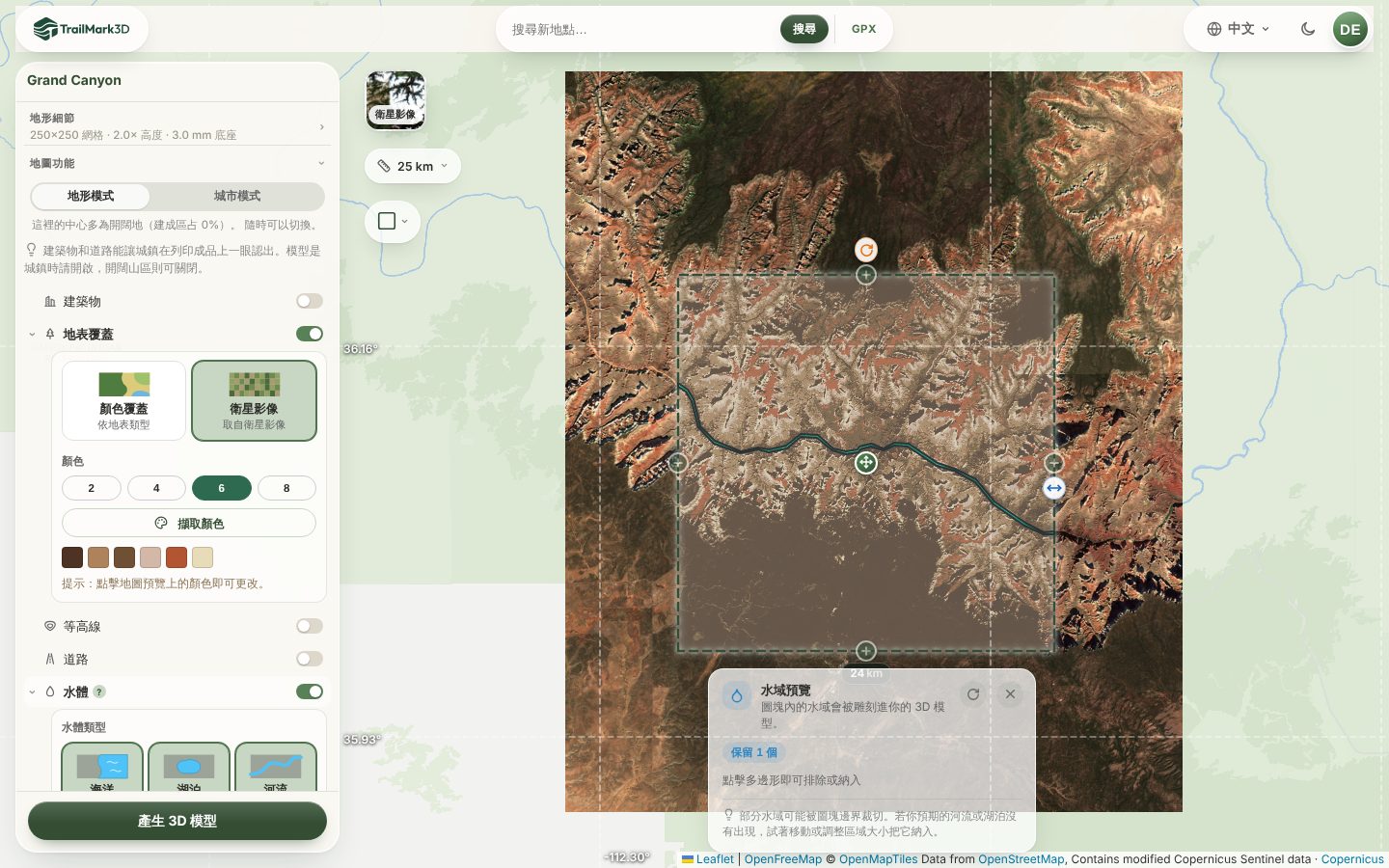
Task: Click the 擷取顏色 button
Action: coord(189,523)
